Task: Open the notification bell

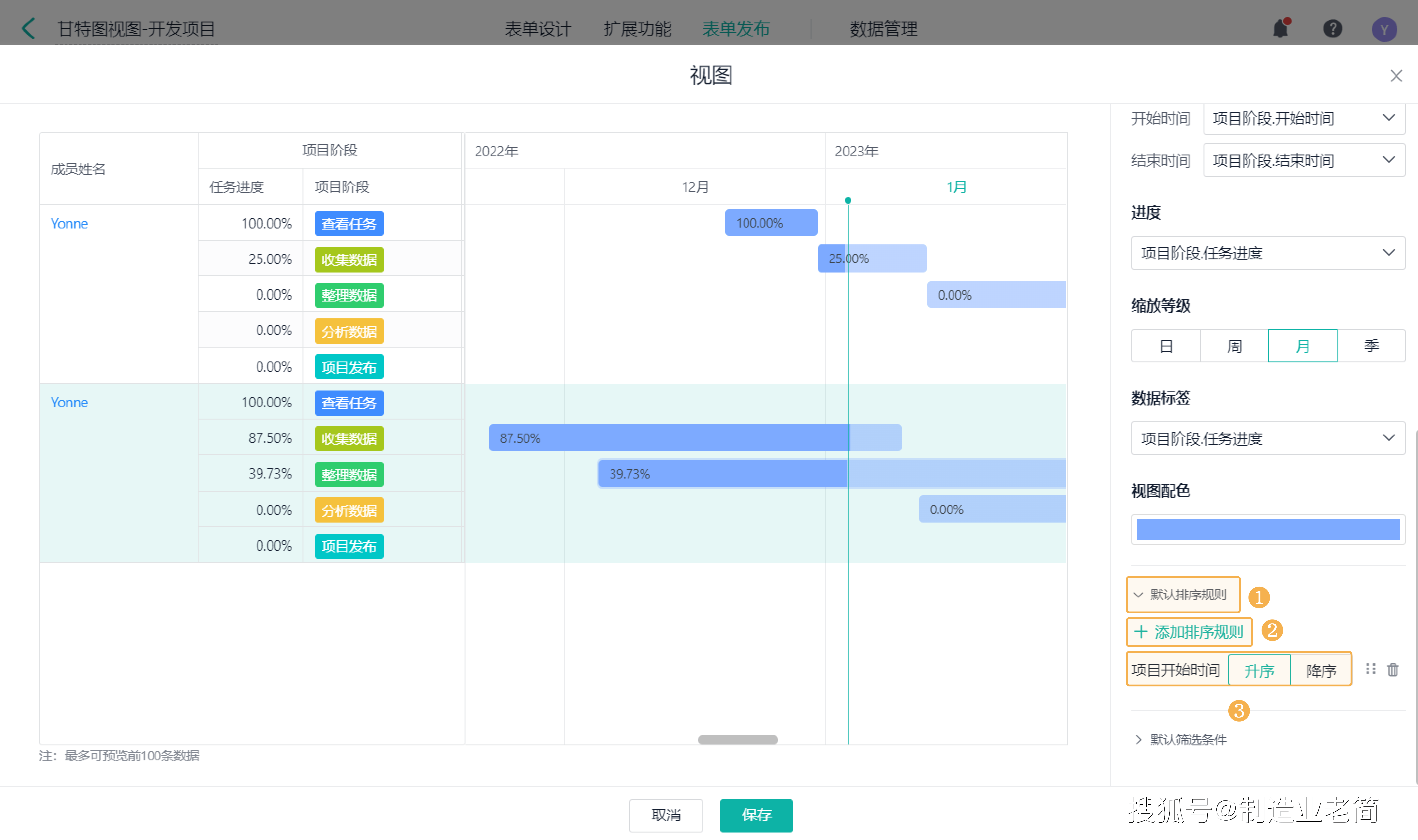Action: 1281,28
